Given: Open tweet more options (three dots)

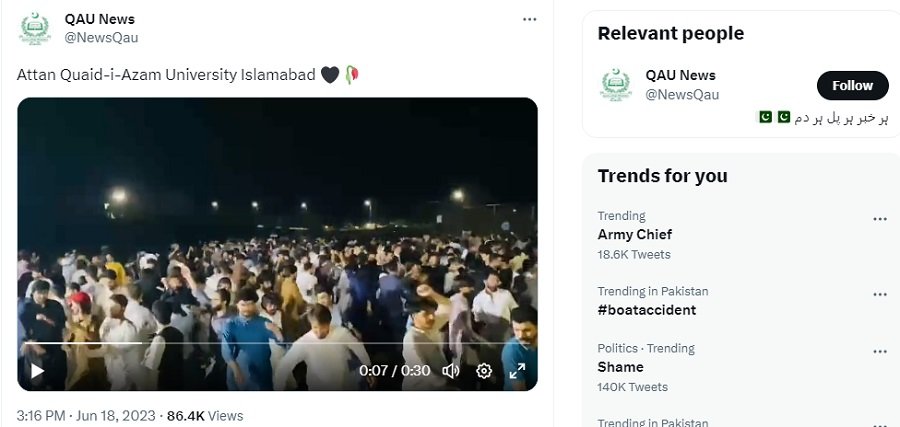Looking at the screenshot, I should pyautogui.click(x=530, y=20).
